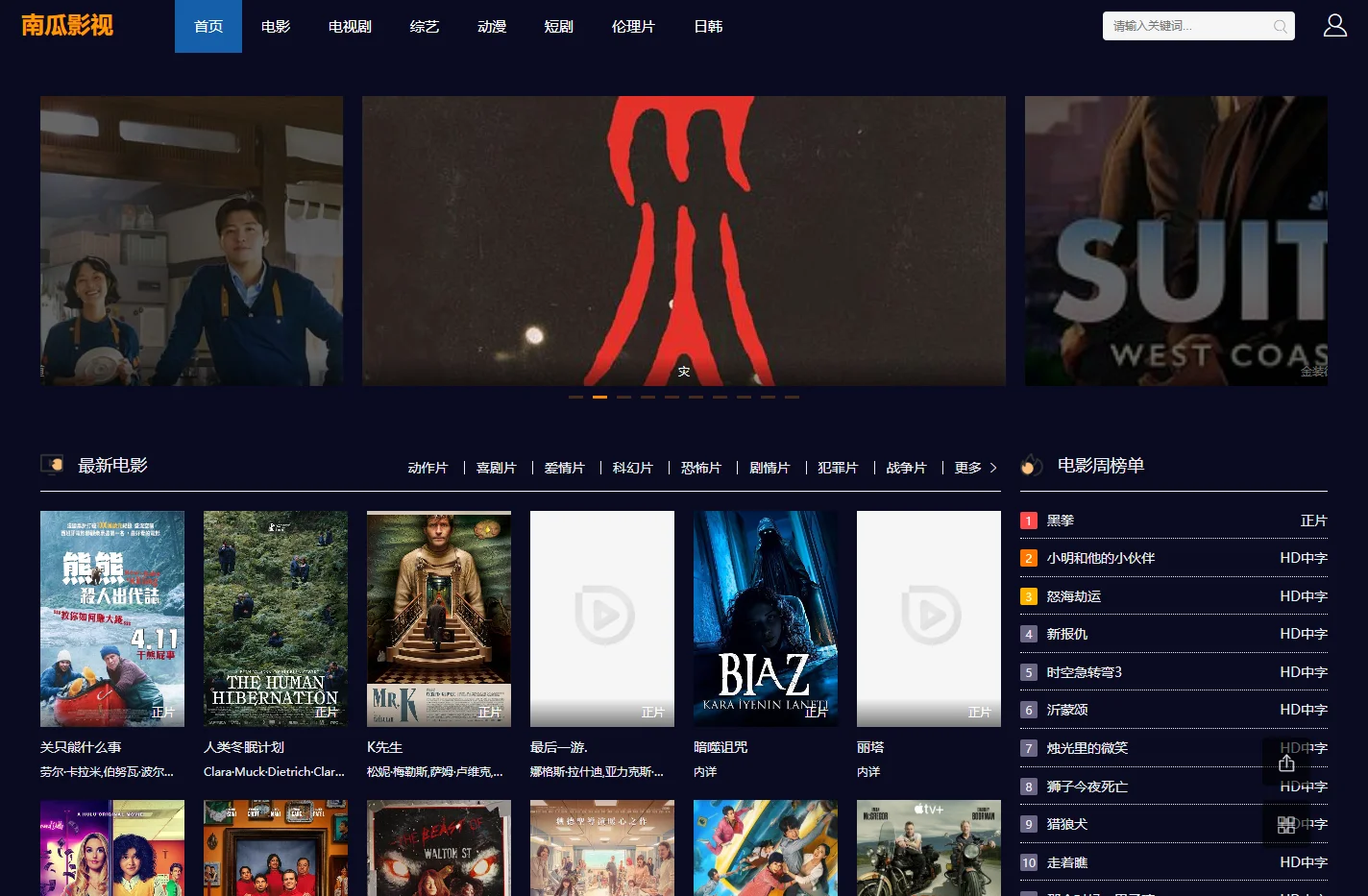Open ranking item 4 新报仇
This screenshot has width=1368, height=896.
pos(1174,634)
